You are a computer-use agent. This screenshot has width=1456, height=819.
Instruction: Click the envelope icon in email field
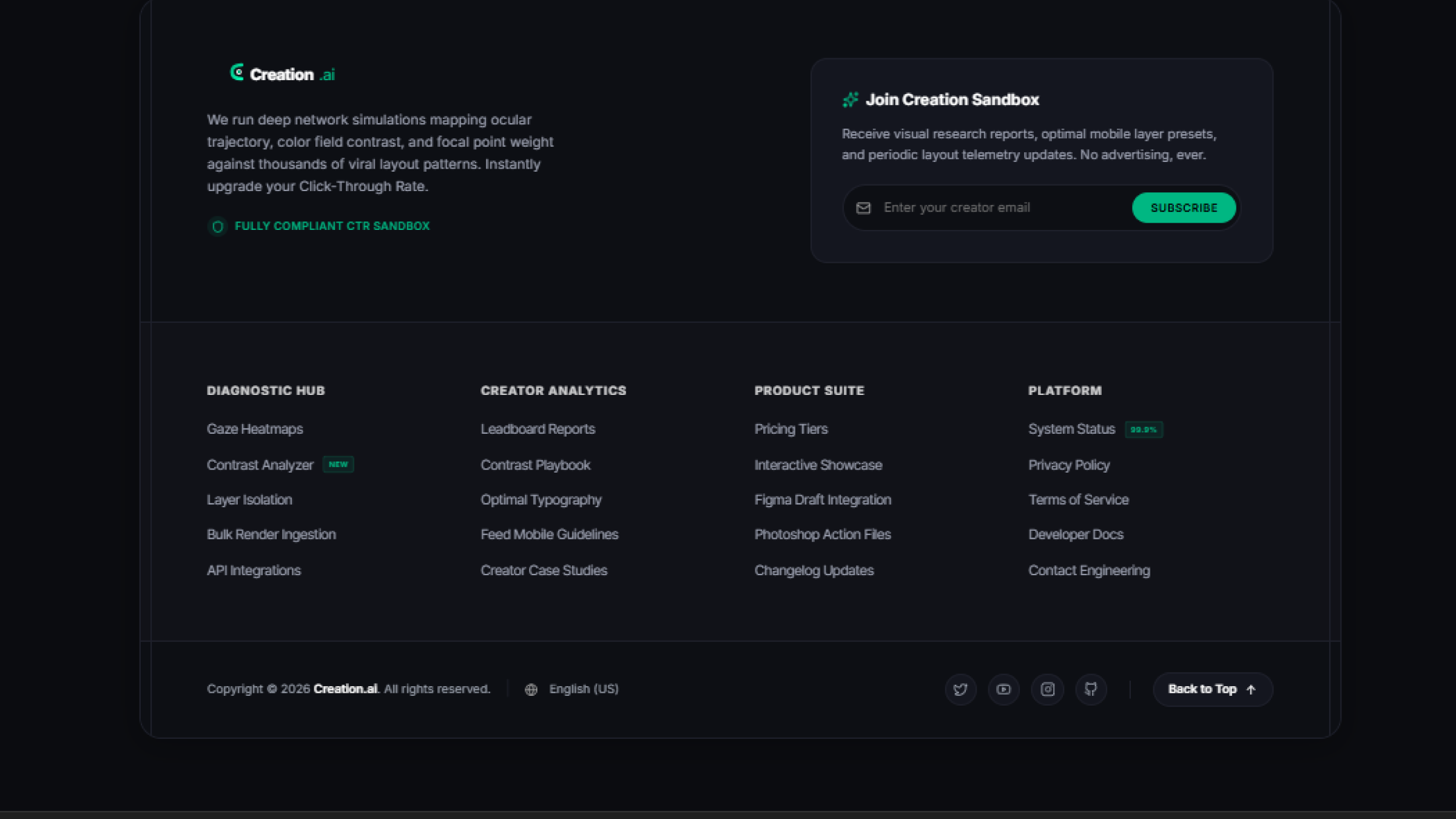coord(863,208)
